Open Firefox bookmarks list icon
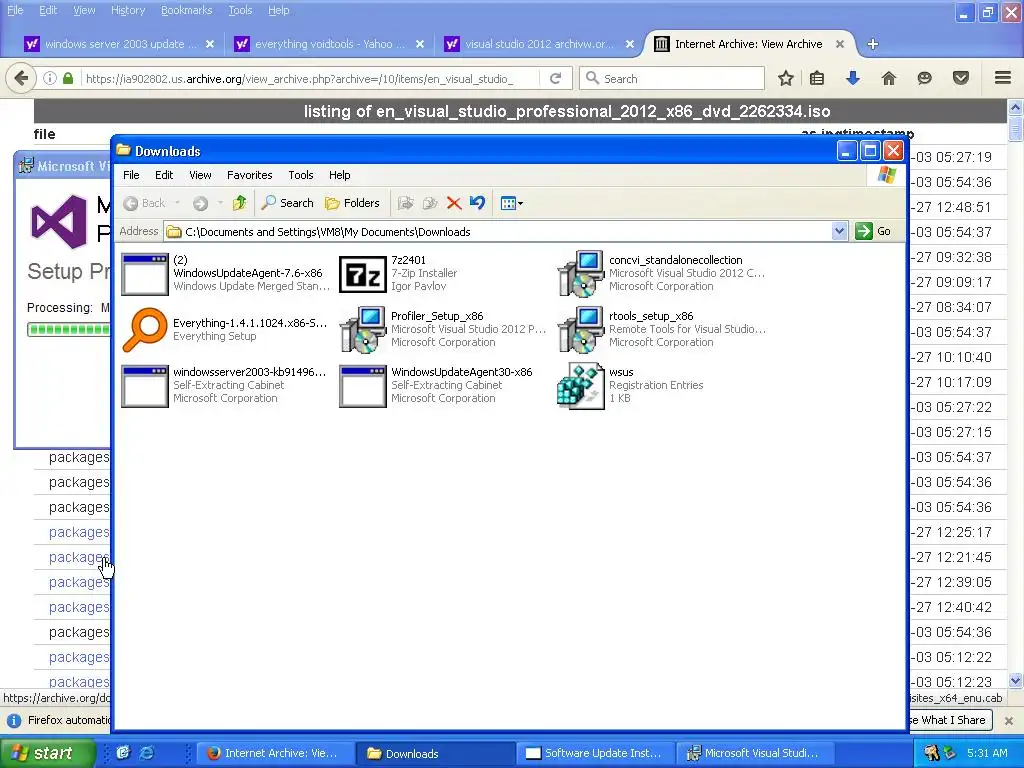The height and width of the screenshot is (768, 1024). (x=817, y=78)
